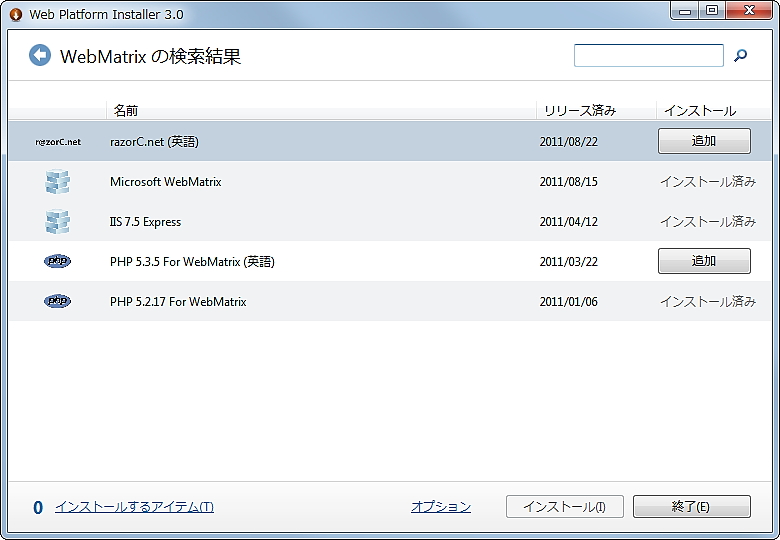Select the razorC.net (英語) row name
Viewport: 780px width, 540px height.
(154, 142)
